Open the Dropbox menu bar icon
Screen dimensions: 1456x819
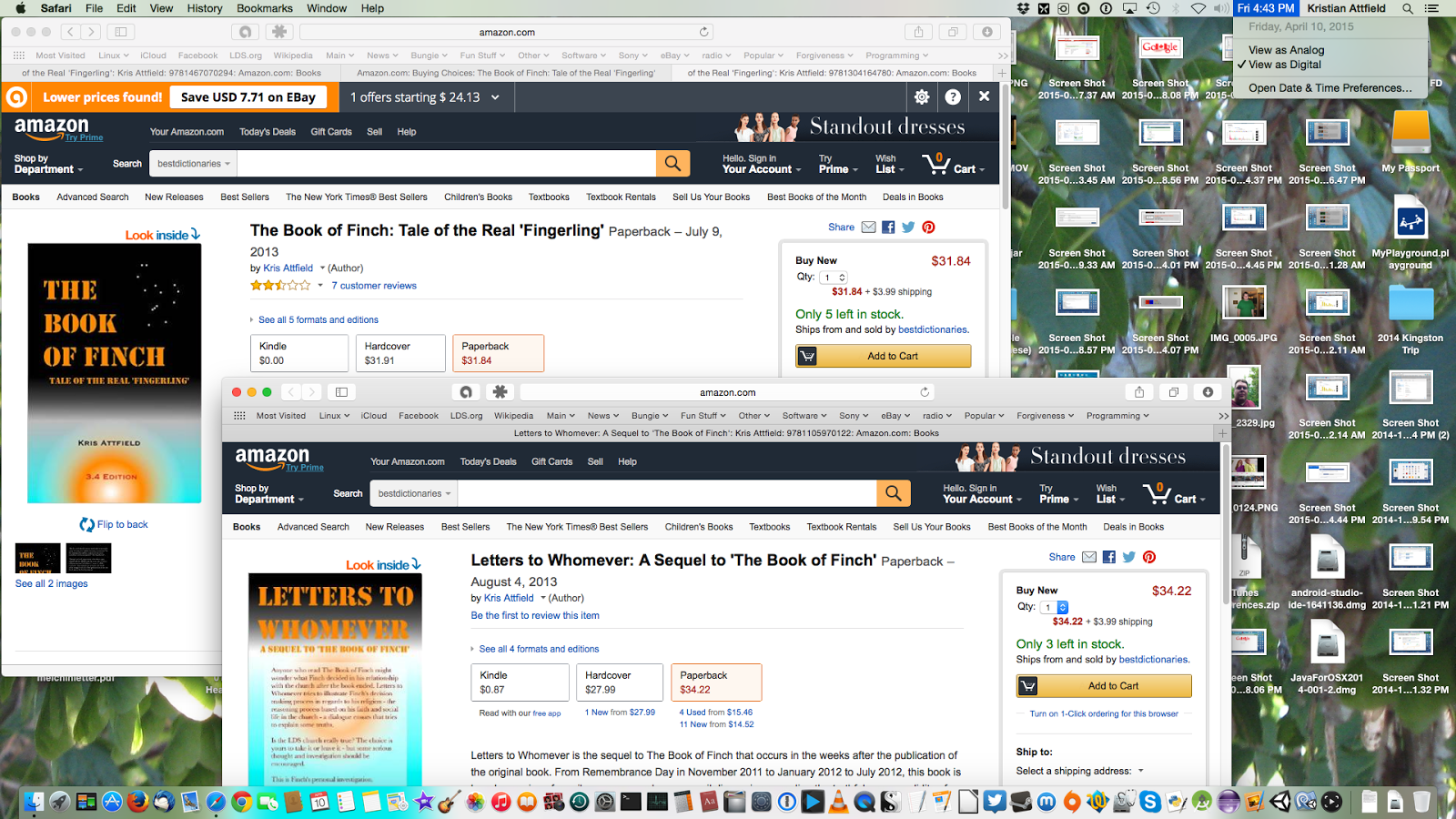pos(1023,8)
